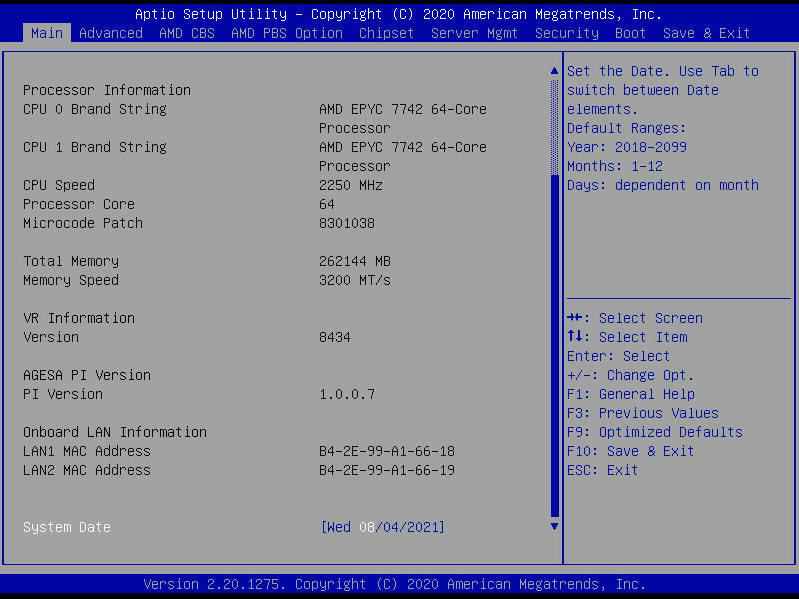The width and height of the screenshot is (799, 599).
Task: Click the left-right arrows Select Screen hint
Action: 635,318
